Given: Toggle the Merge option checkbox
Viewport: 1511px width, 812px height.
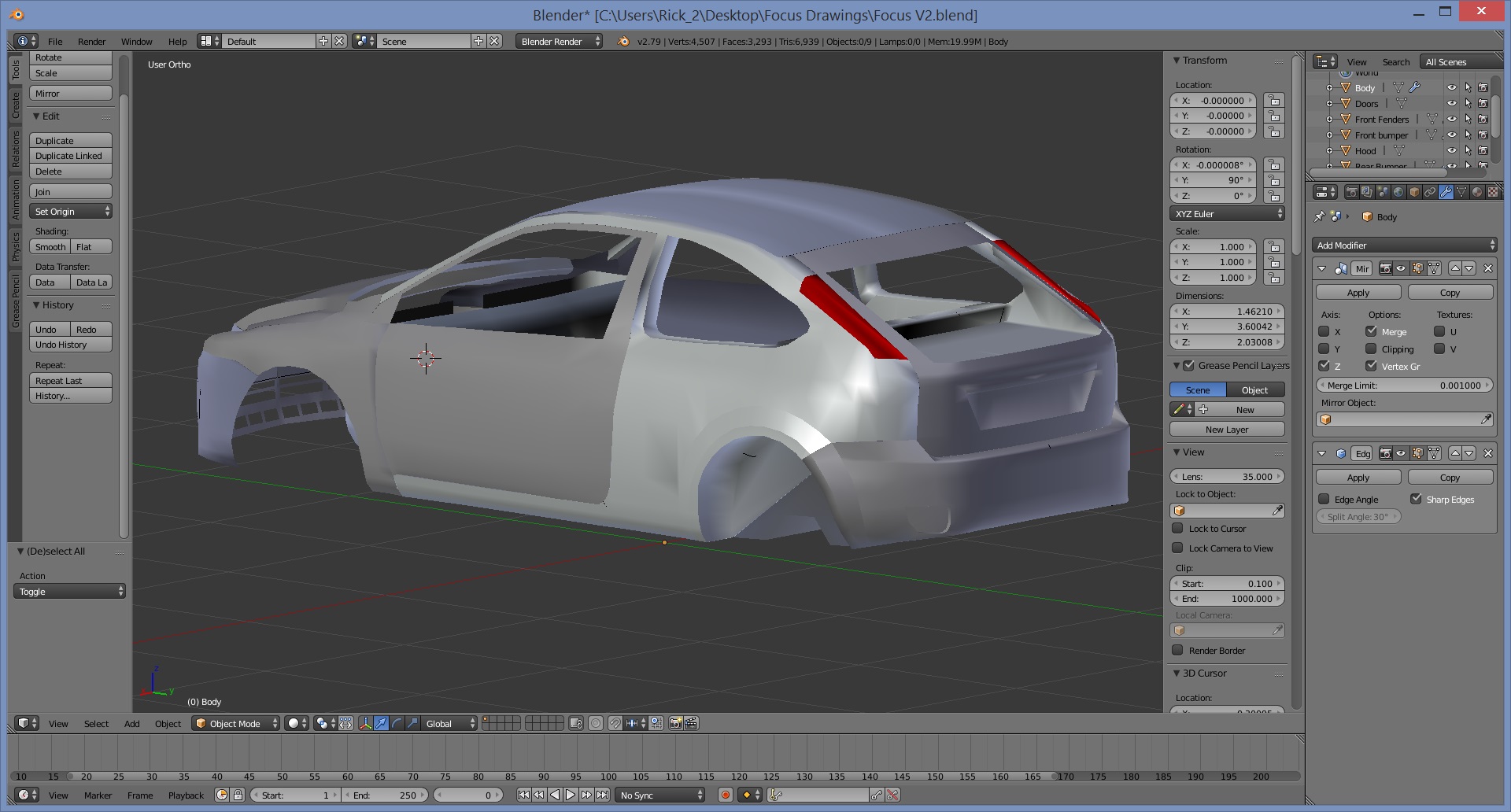Looking at the screenshot, I should 1371,331.
